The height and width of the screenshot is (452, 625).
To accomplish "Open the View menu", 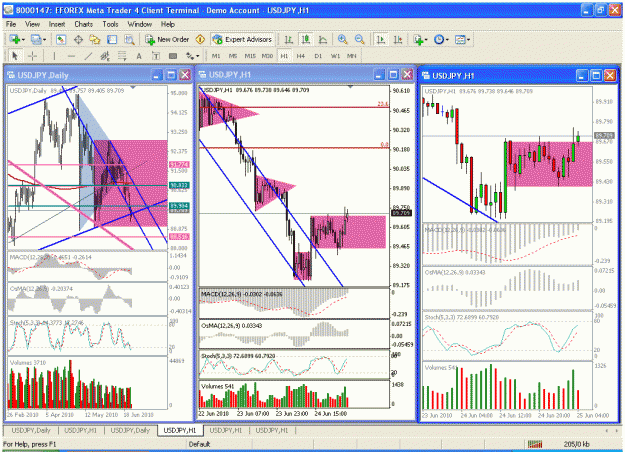I will (x=32, y=24).
